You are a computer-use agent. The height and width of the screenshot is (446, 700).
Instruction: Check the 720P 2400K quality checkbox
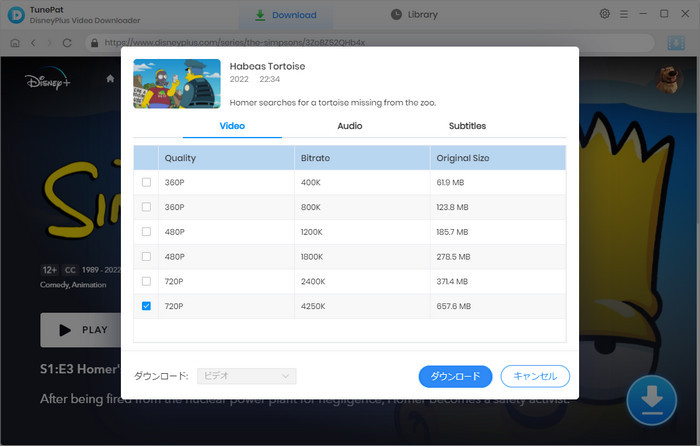[146, 281]
